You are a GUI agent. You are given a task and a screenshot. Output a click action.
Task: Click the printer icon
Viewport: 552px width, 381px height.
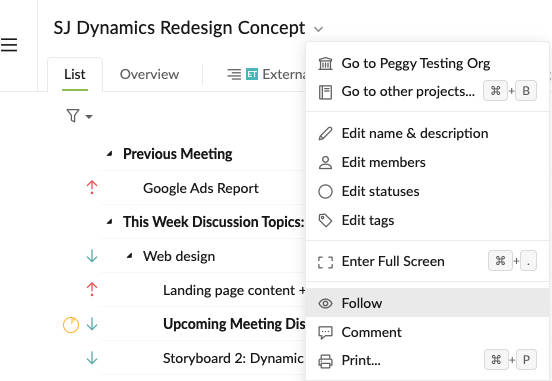pos(325,361)
